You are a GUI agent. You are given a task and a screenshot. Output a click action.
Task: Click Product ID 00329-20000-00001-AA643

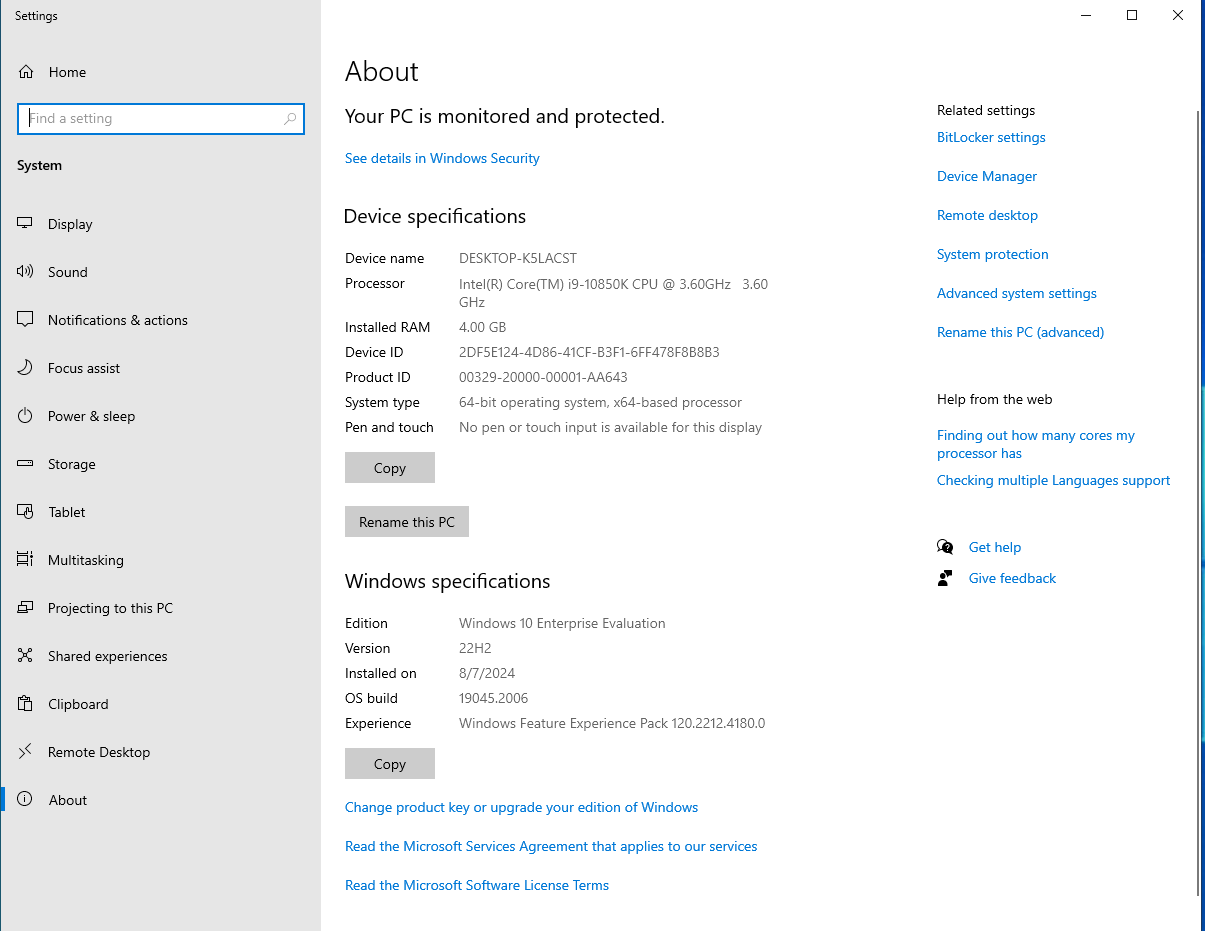[543, 377]
